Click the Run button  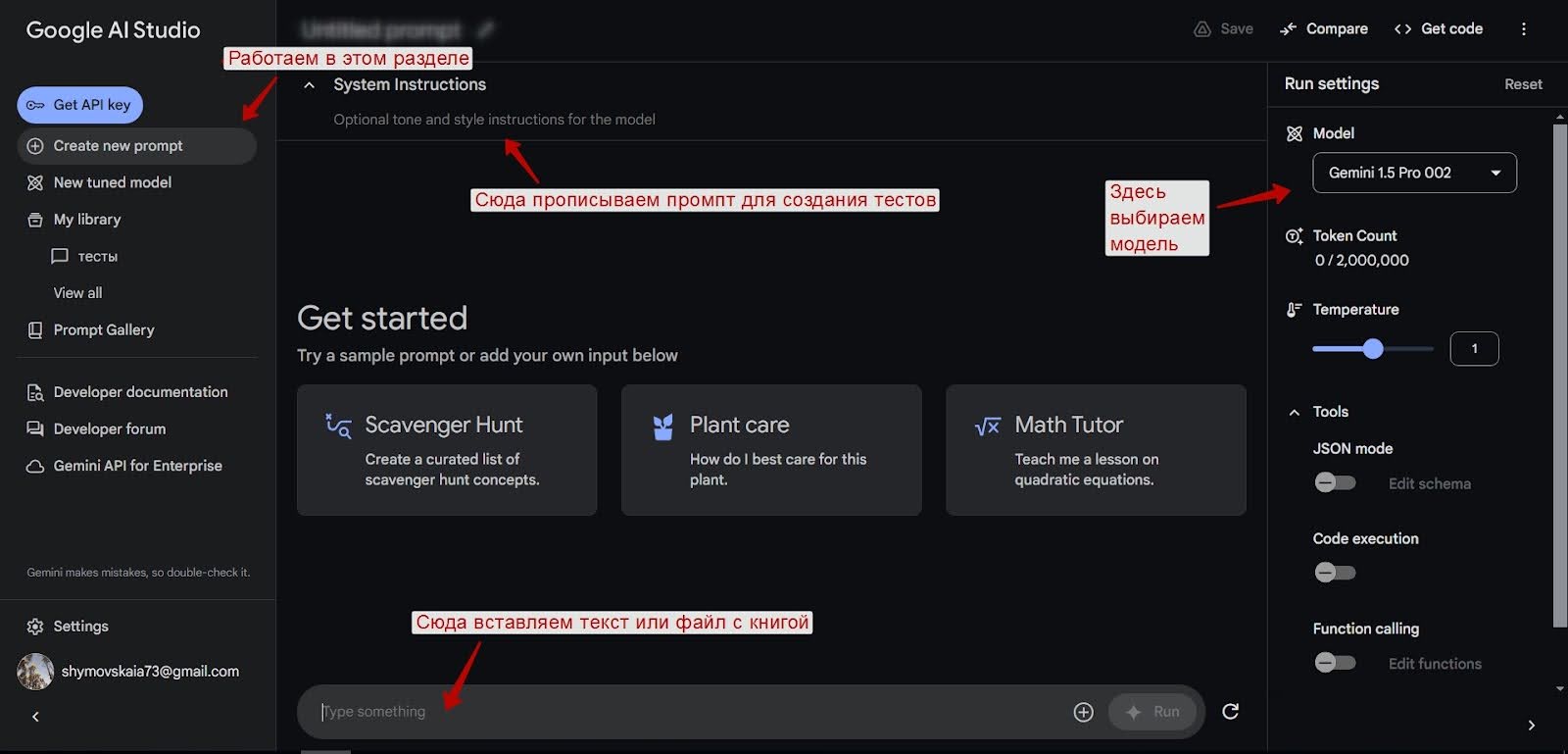[1152, 712]
